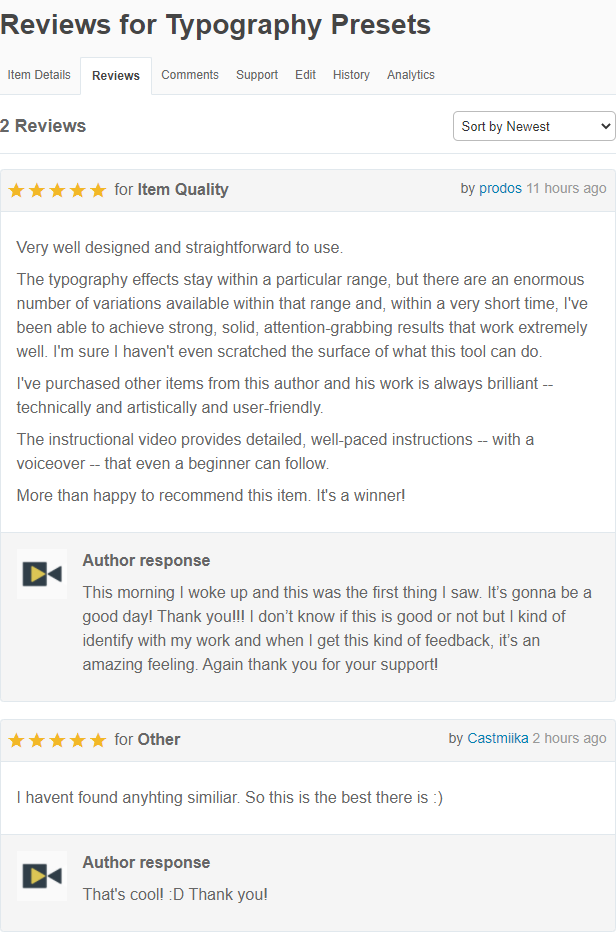Click the Reviews for Typography Presets heading
The height and width of the screenshot is (934, 616).
click(216, 25)
